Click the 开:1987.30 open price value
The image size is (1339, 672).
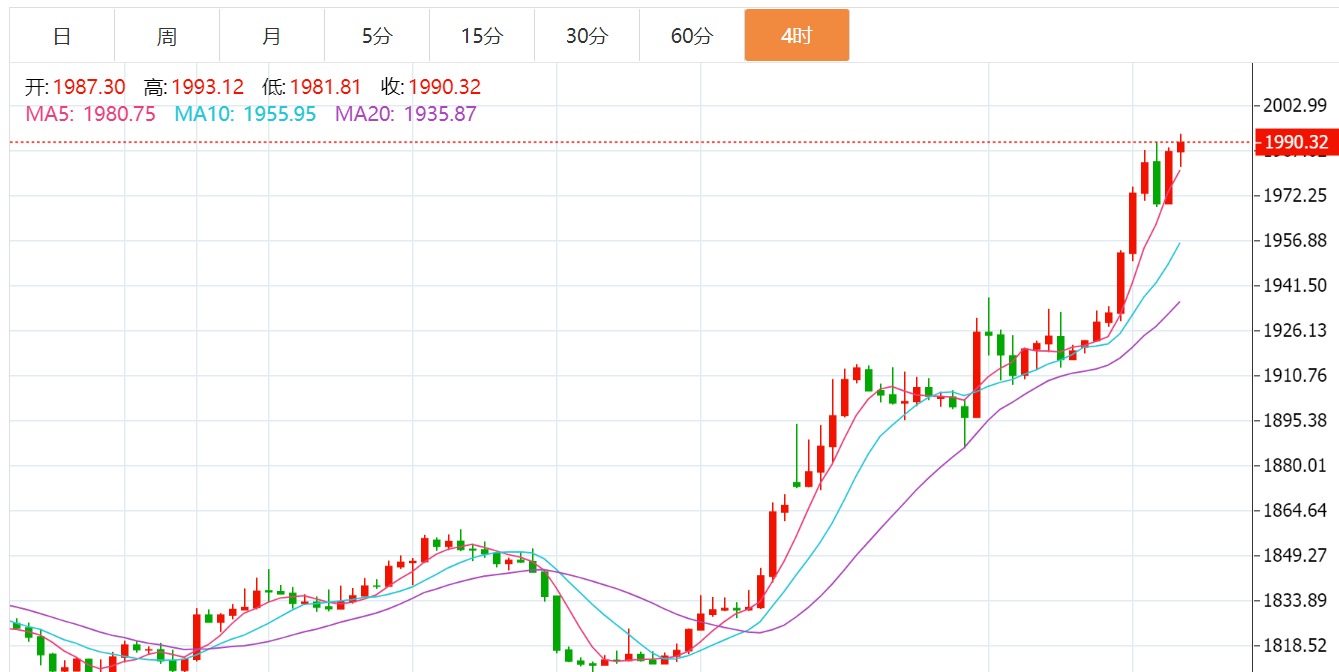[75, 88]
